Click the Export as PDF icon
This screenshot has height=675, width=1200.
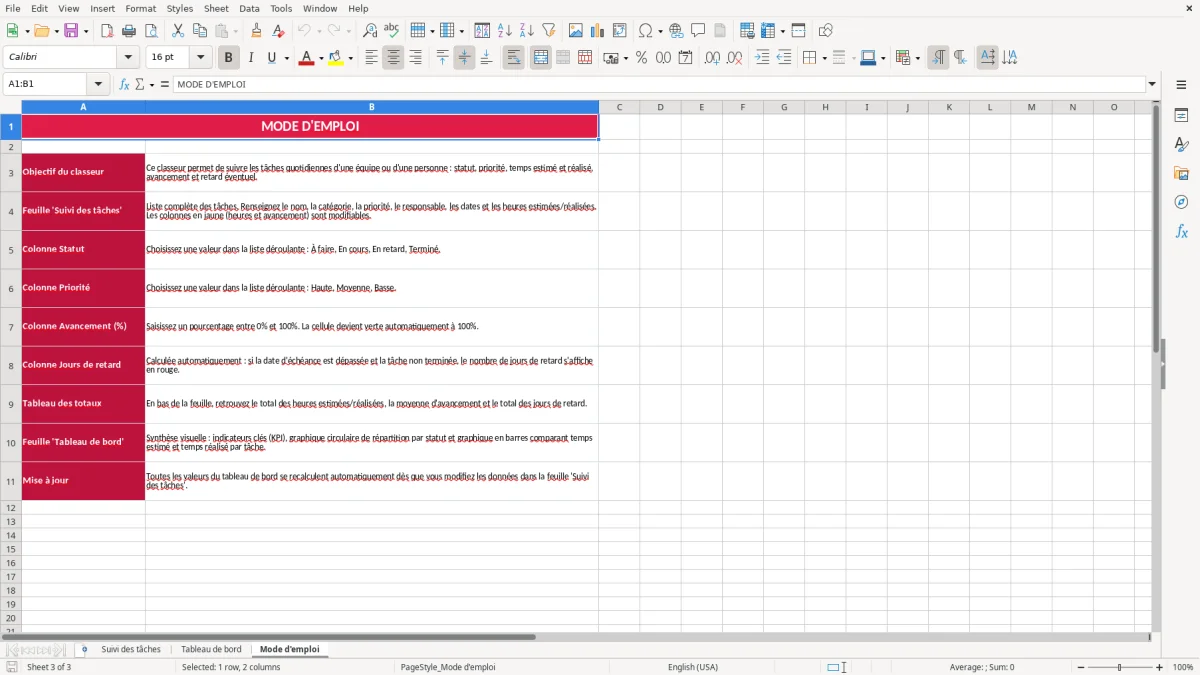[x=107, y=31]
